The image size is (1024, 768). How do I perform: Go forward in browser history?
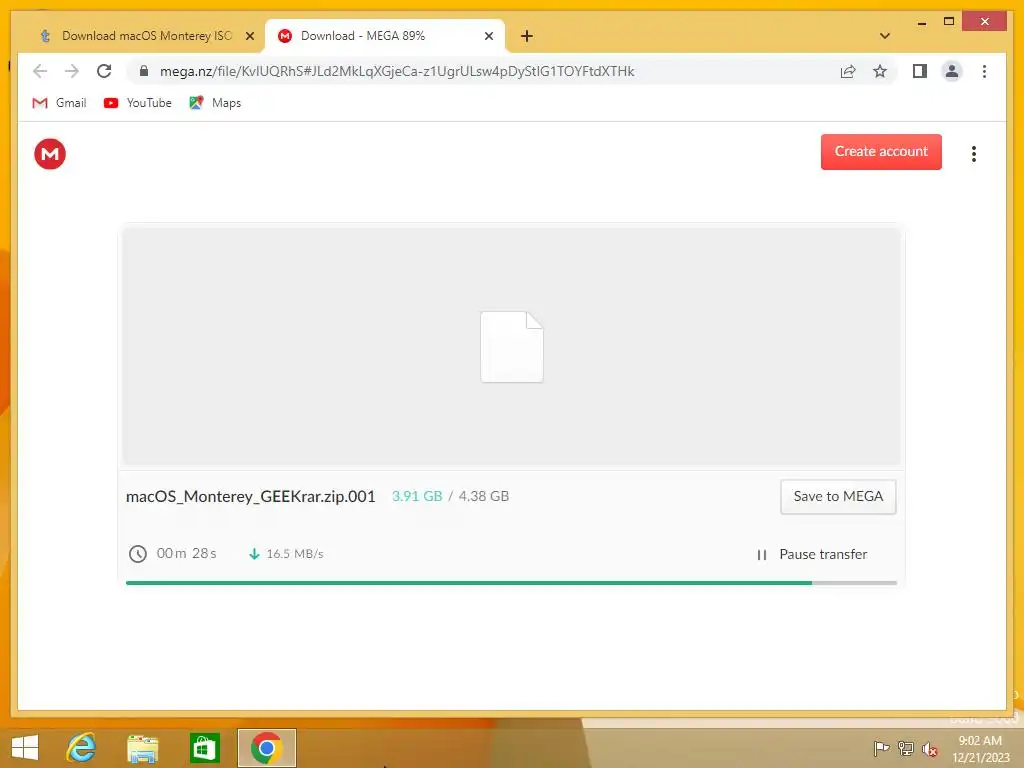[72, 71]
